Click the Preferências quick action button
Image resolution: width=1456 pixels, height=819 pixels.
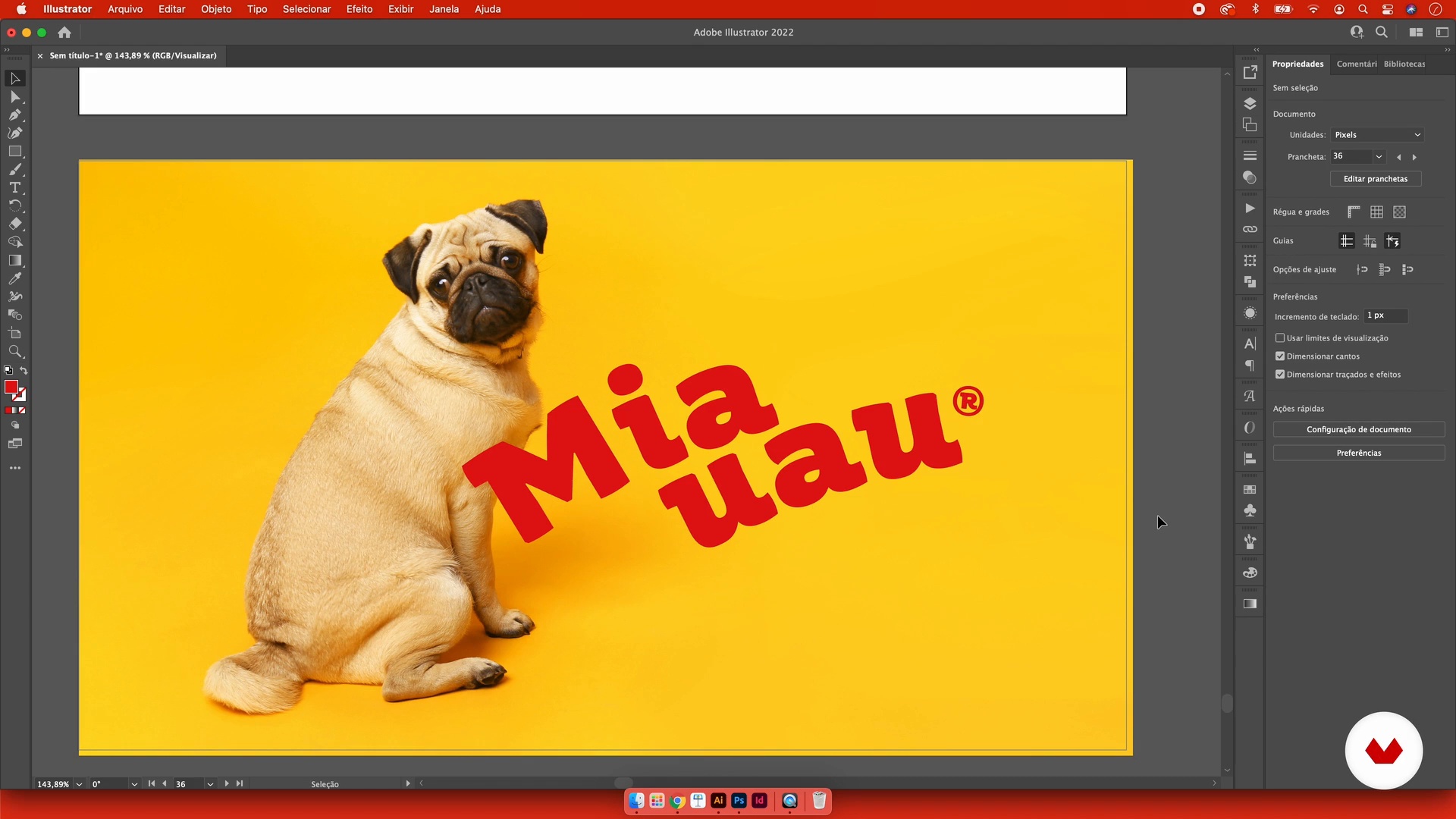pos(1359,453)
